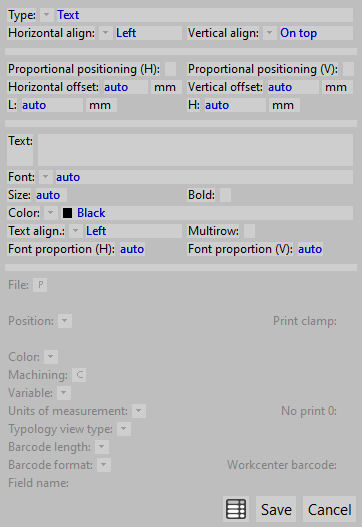
Task: Click the L dimension input field
Action: click(52, 105)
